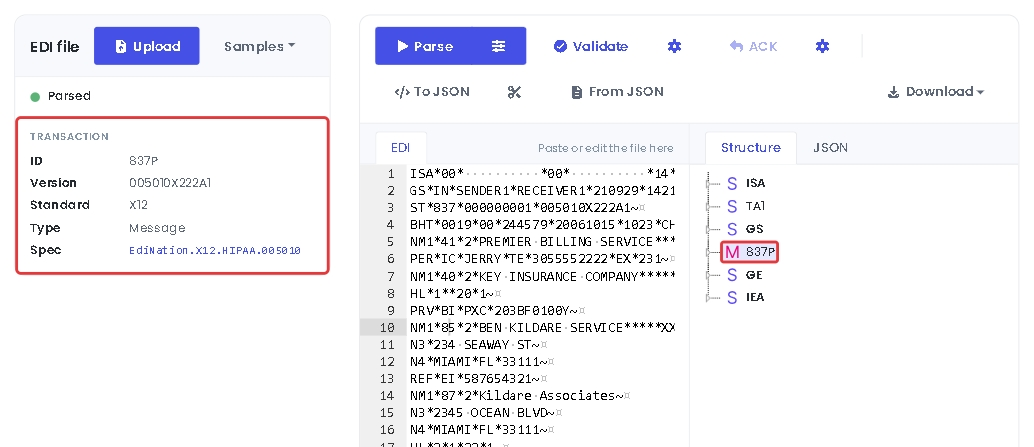Click the KEY INSURANCE COMPANY line
This screenshot has height=447, width=1034.
[x=542, y=276]
